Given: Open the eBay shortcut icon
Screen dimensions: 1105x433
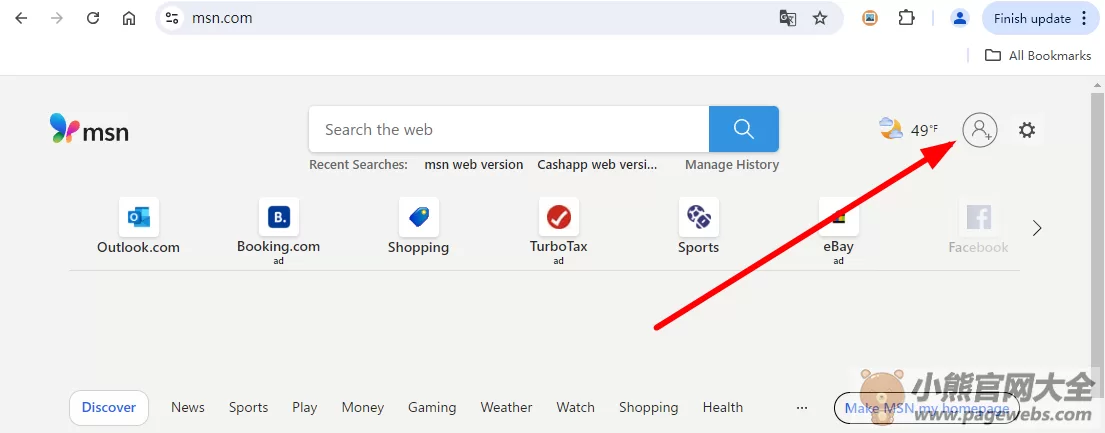Looking at the screenshot, I should 839,217.
